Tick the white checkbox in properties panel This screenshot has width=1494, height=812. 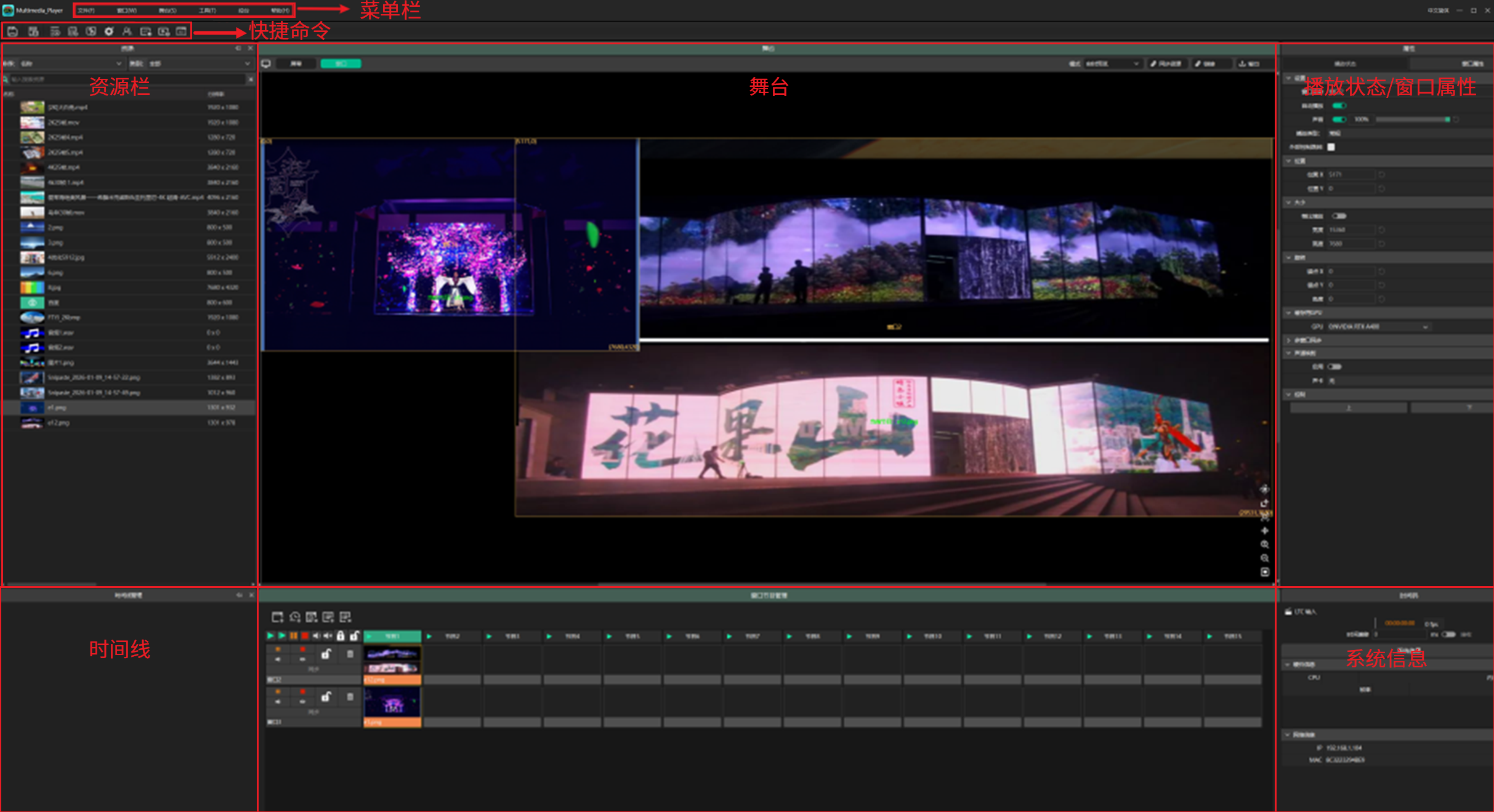1331,147
